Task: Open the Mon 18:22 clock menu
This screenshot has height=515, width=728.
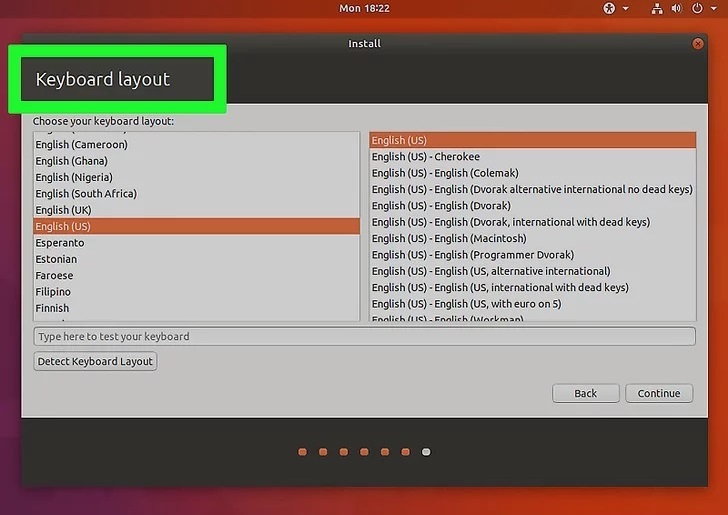Action: [364, 8]
